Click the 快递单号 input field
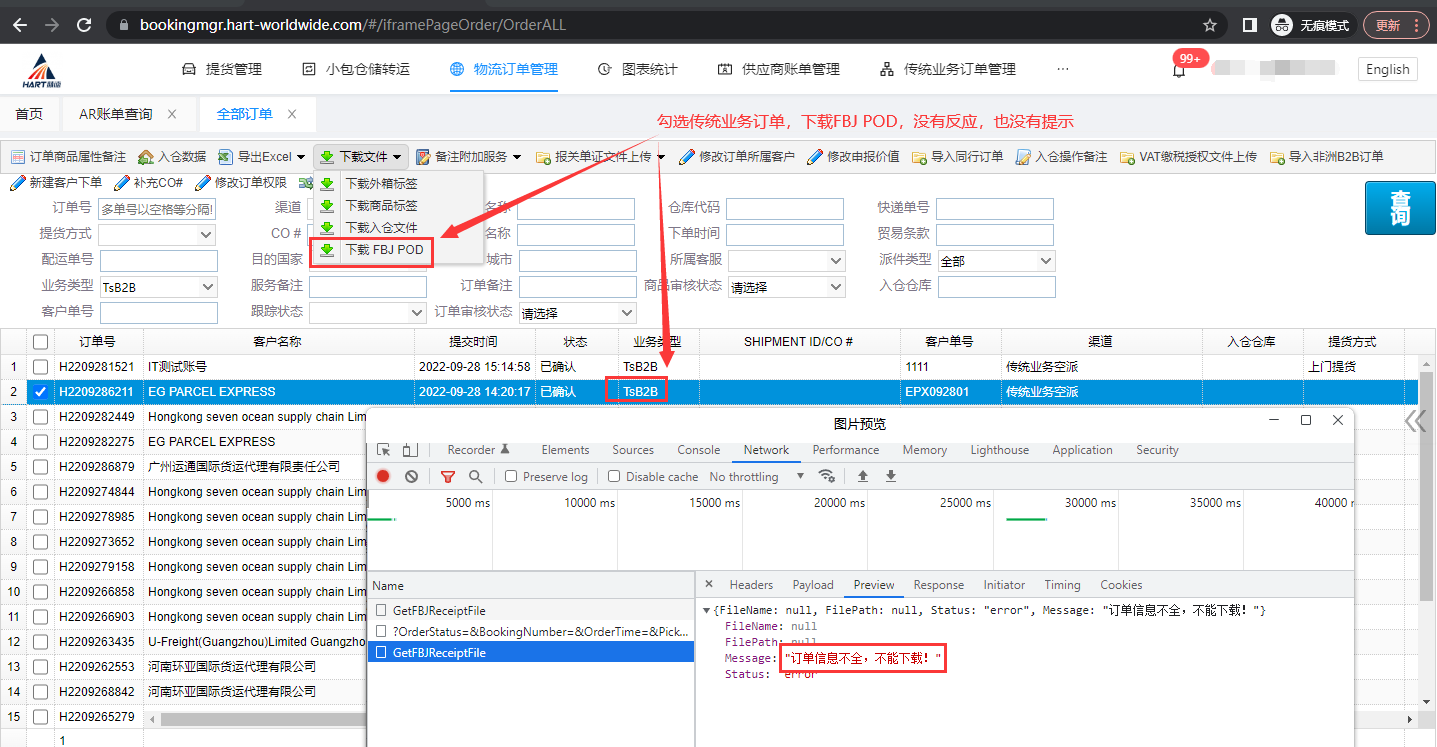Screen dimensions: 1437x747 pyautogui.click(x=996, y=208)
